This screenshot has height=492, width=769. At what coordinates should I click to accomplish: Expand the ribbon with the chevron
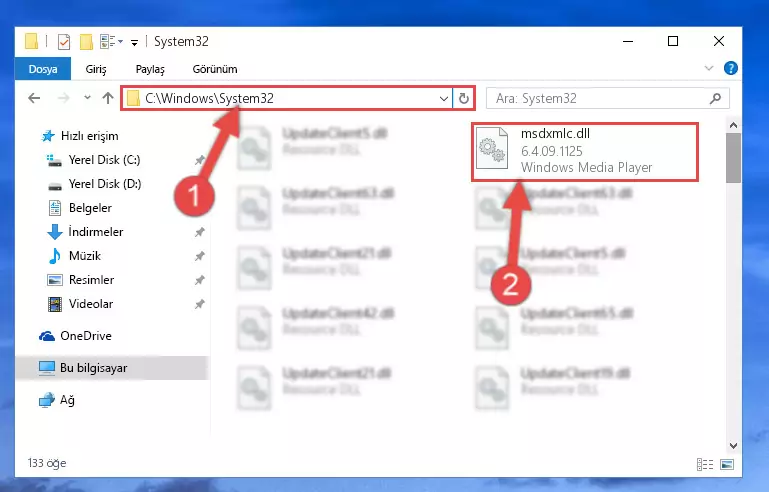pos(709,68)
